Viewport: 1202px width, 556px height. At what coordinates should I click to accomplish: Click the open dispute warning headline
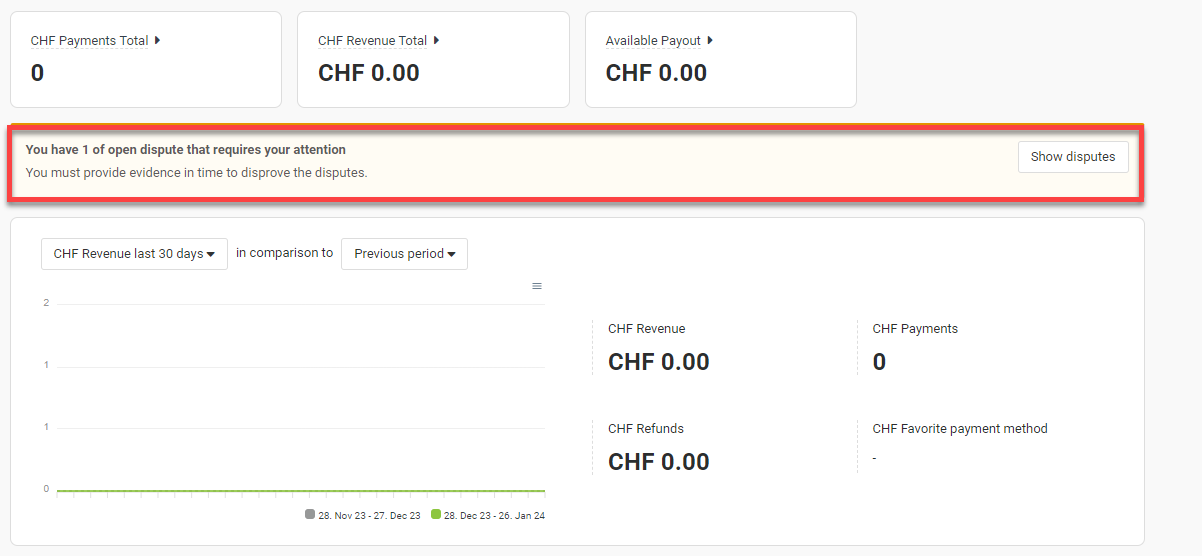(186, 150)
